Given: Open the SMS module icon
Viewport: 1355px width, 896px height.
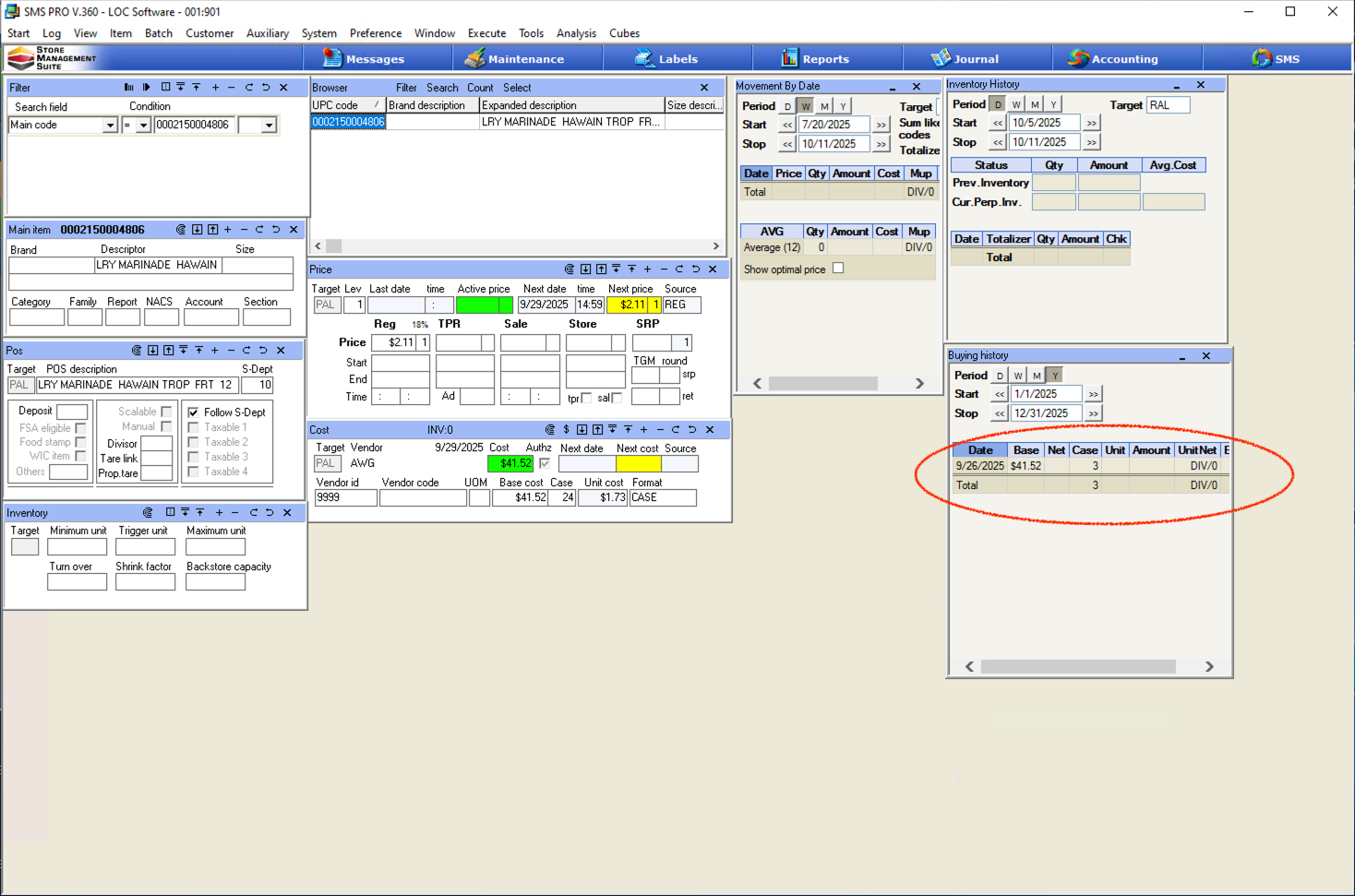Looking at the screenshot, I should click(1262, 58).
